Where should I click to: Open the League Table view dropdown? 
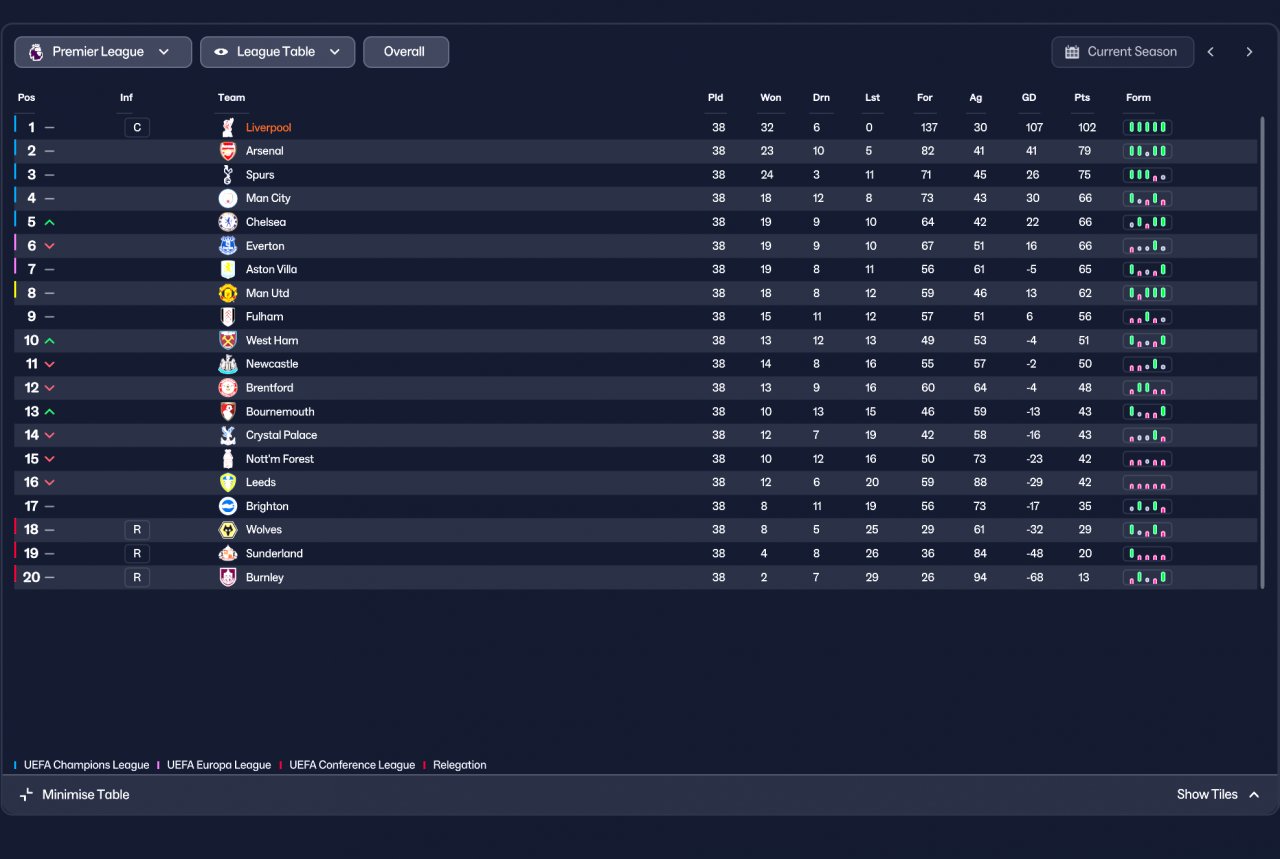[x=277, y=52]
